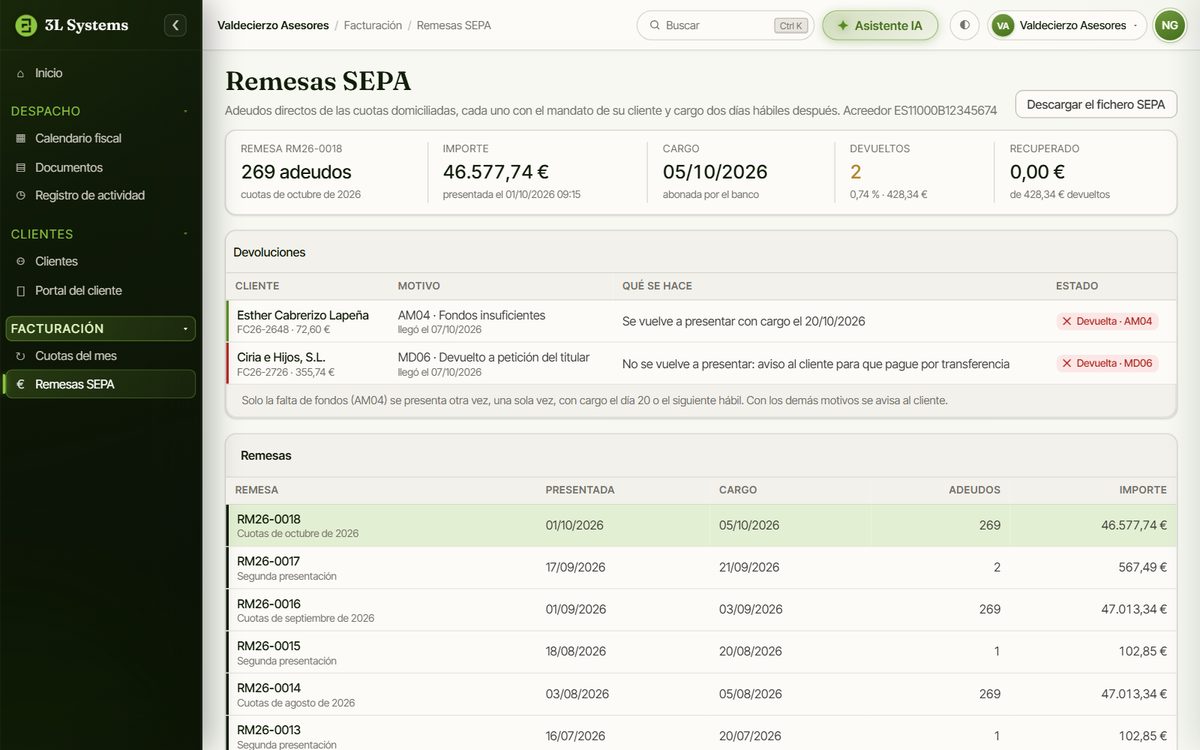Click the Recuperado 0,00 € value
The image size is (1200, 750).
click(1037, 172)
